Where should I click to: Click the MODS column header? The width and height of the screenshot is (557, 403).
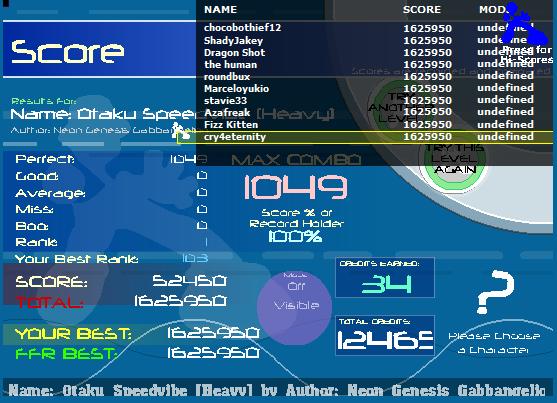(494, 10)
